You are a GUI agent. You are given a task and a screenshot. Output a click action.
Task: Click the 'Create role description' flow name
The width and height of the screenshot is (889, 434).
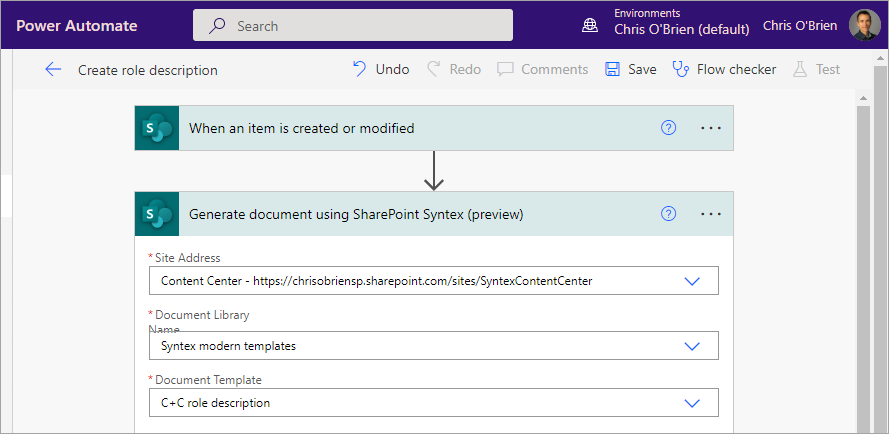point(147,70)
